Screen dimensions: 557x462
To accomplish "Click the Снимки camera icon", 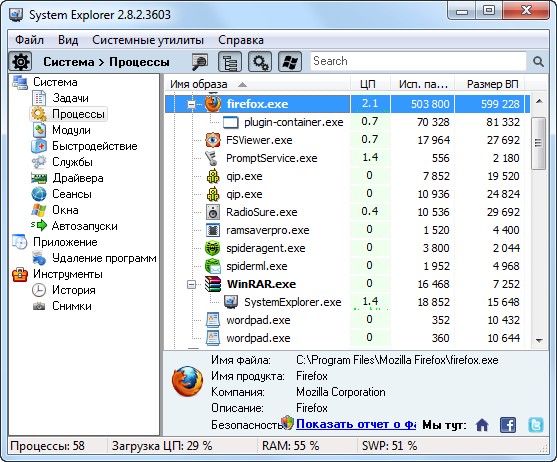I will (x=39, y=306).
